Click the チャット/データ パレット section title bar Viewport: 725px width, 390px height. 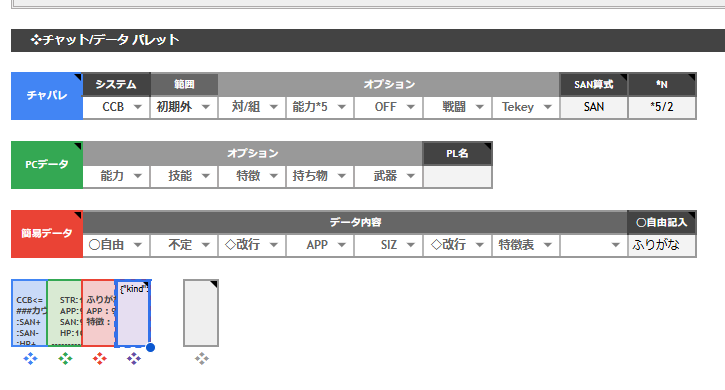(x=368, y=40)
